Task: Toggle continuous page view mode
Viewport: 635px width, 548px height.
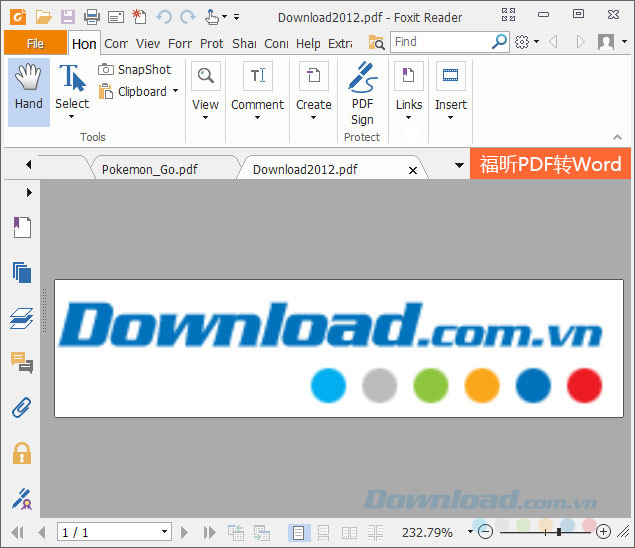Action: pyautogui.click(x=324, y=533)
